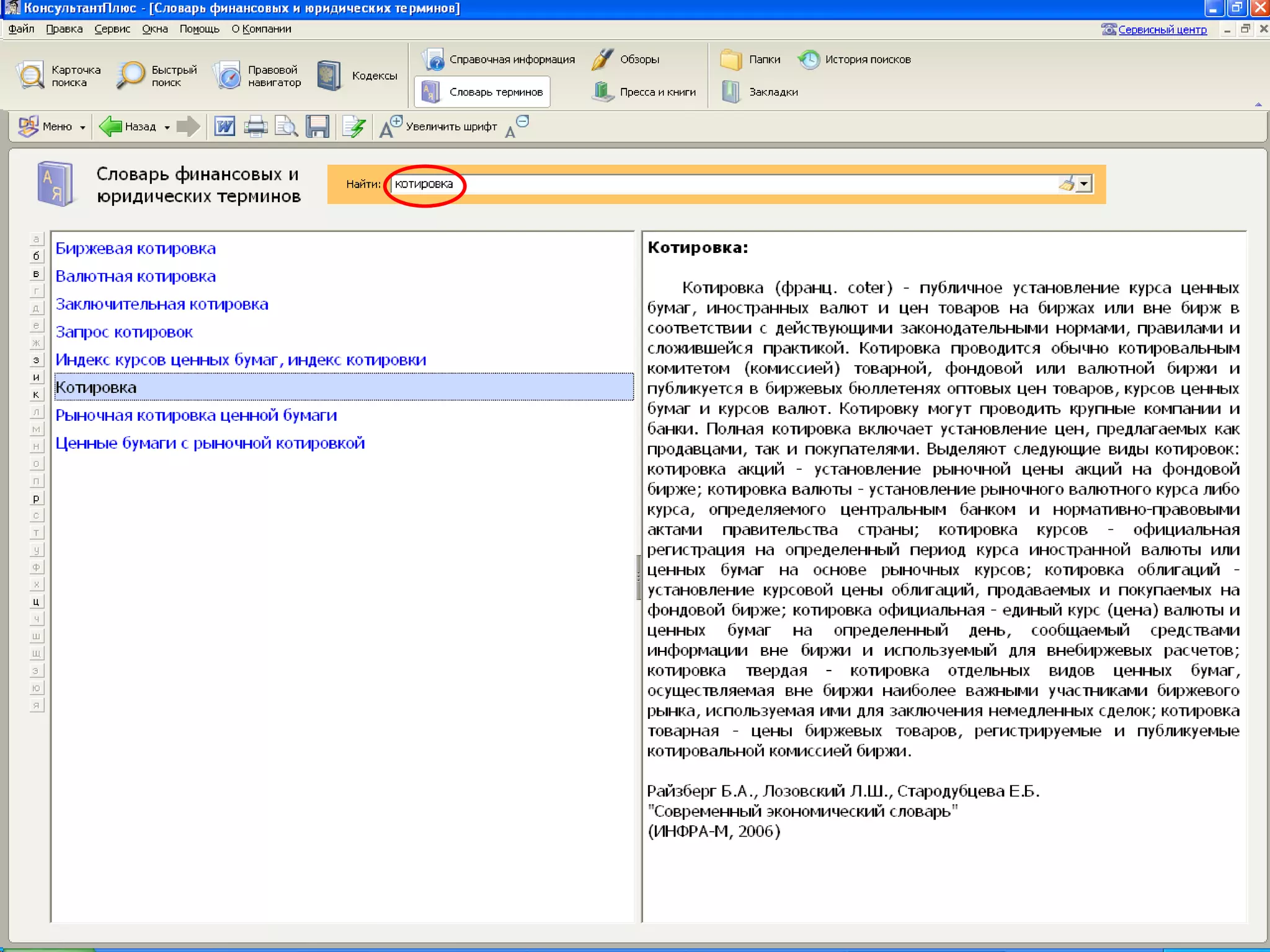Jump to letter р in the alphabet index
Image resolution: width=1270 pixels, height=952 pixels.
coord(36,498)
